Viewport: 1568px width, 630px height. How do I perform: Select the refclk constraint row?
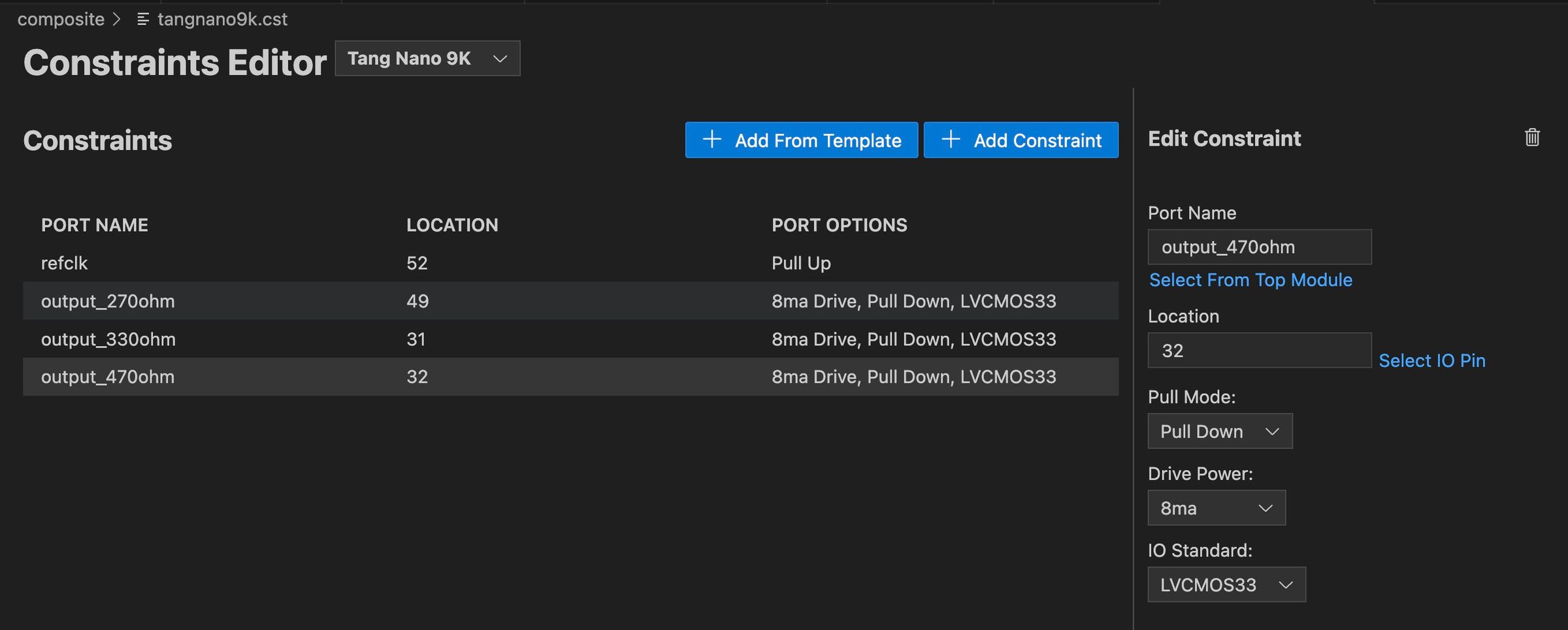click(570, 263)
